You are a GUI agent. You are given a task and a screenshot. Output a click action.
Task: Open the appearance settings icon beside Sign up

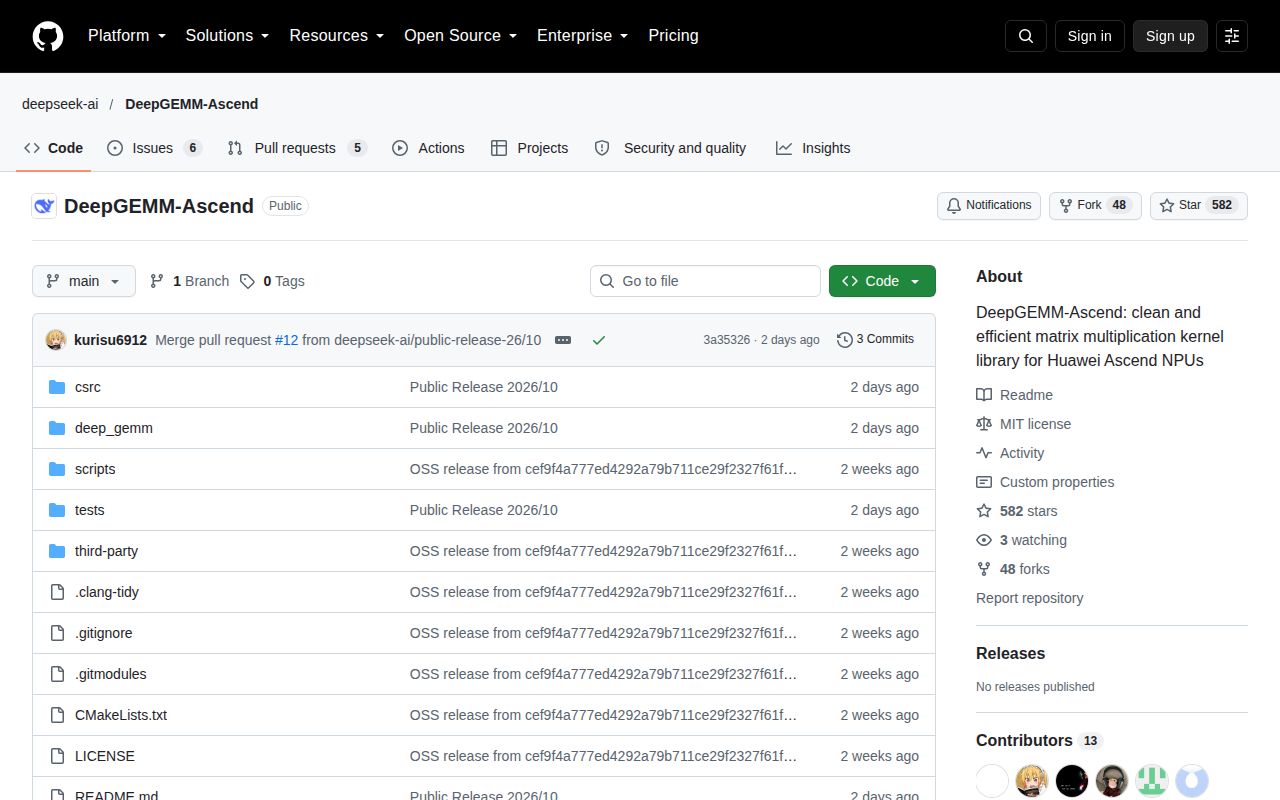[x=1232, y=36]
